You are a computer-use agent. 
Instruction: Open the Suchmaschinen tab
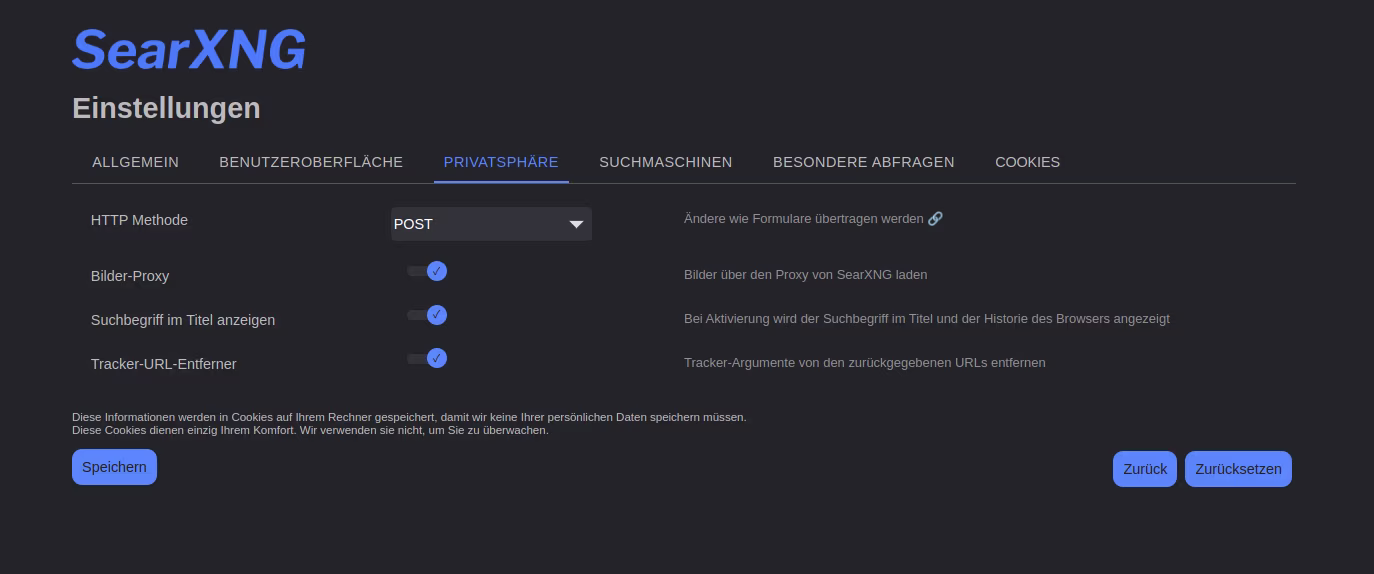[x=665, y=162]
